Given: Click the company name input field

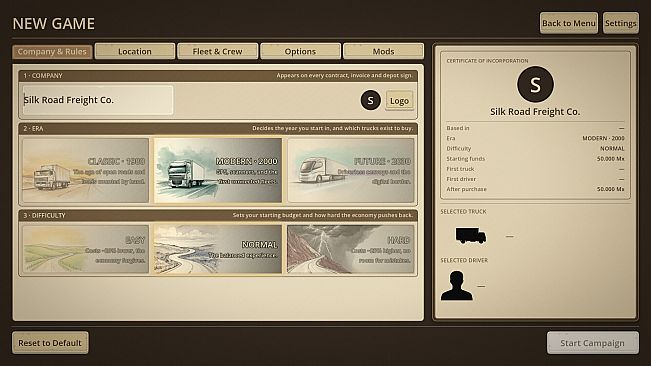Looking at the screenshot, I should point(98,100).
